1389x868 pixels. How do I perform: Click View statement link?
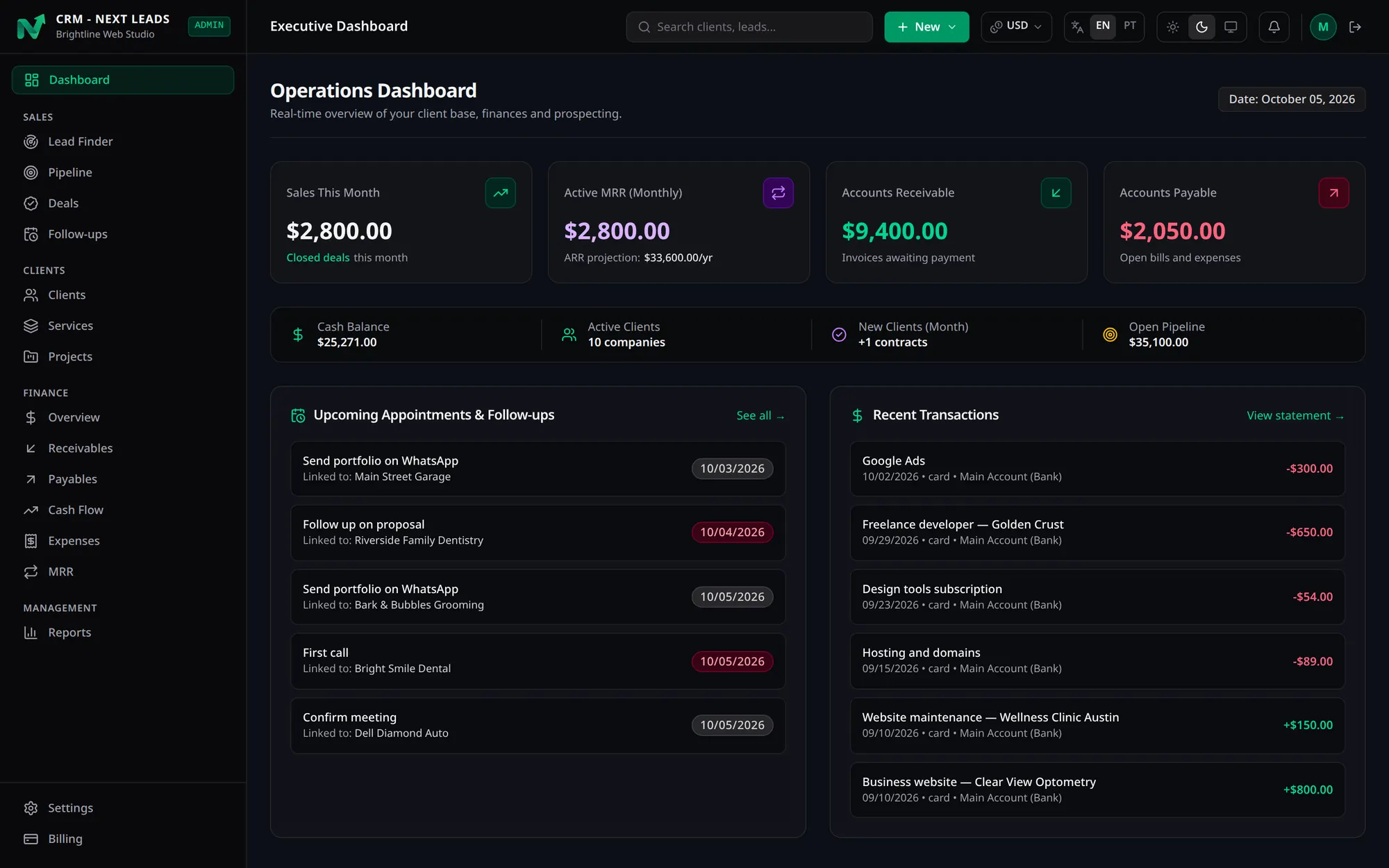tap(1295, 415)
